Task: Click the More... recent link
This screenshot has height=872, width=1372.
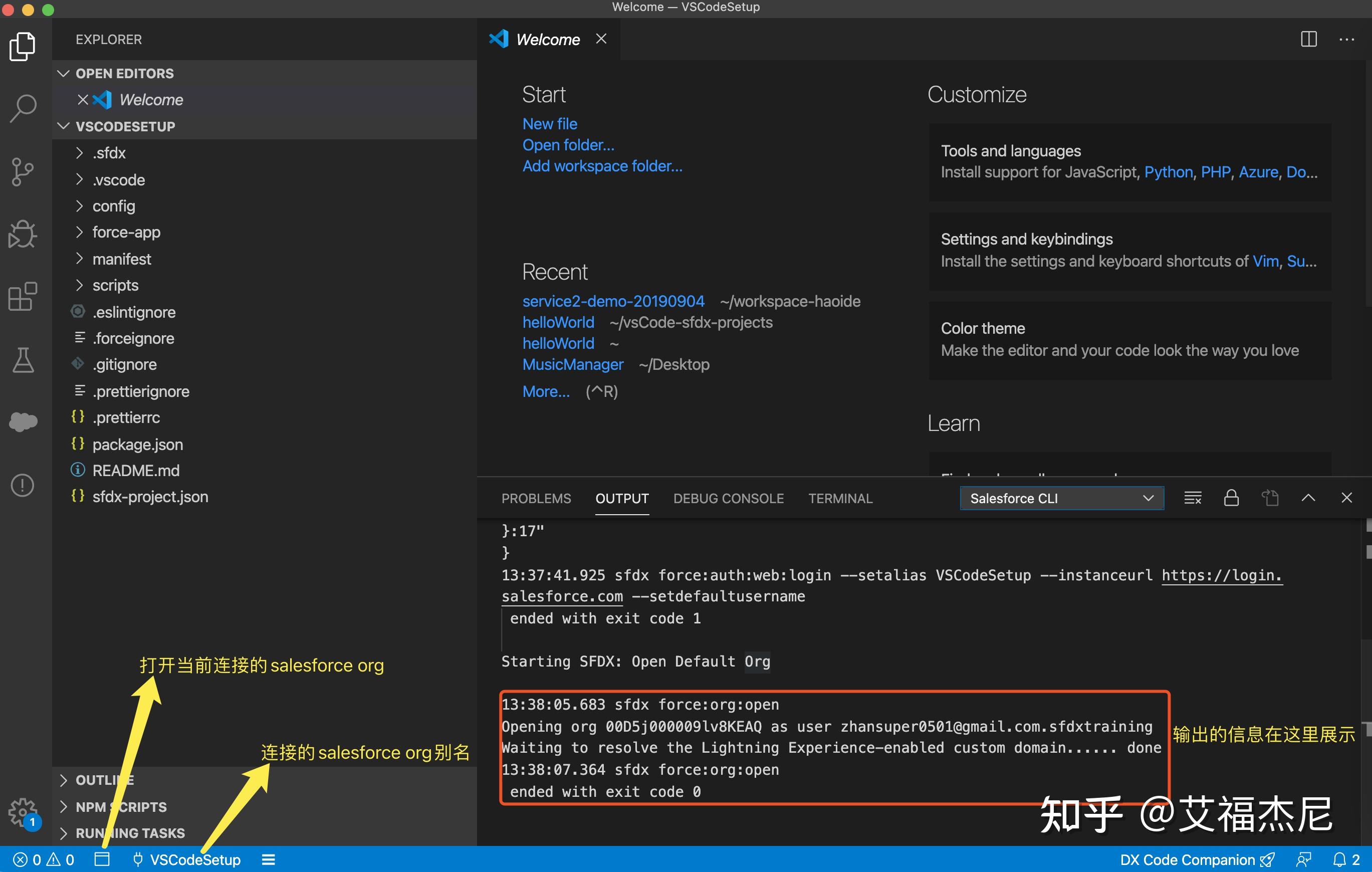Action: point(546,391)
